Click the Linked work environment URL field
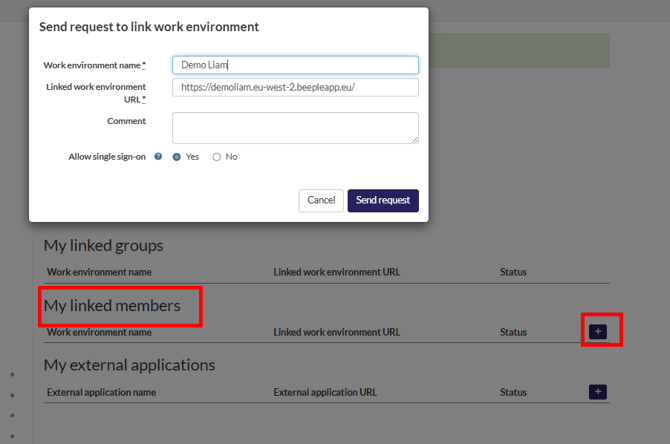This screenshot has width=670, height=444. pyautogui.click(x=295, y=88)
